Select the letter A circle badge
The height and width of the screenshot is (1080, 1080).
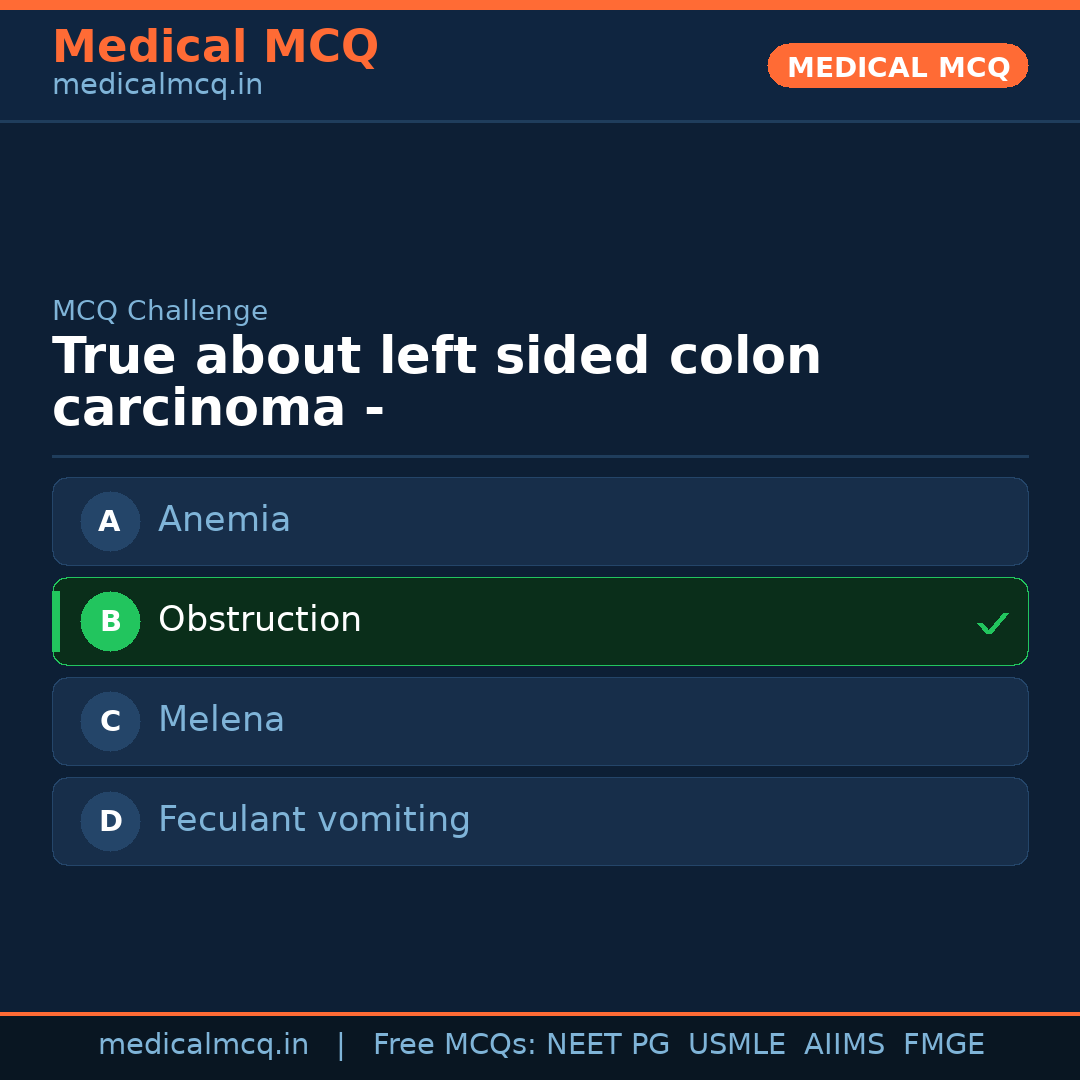[110, 521]
